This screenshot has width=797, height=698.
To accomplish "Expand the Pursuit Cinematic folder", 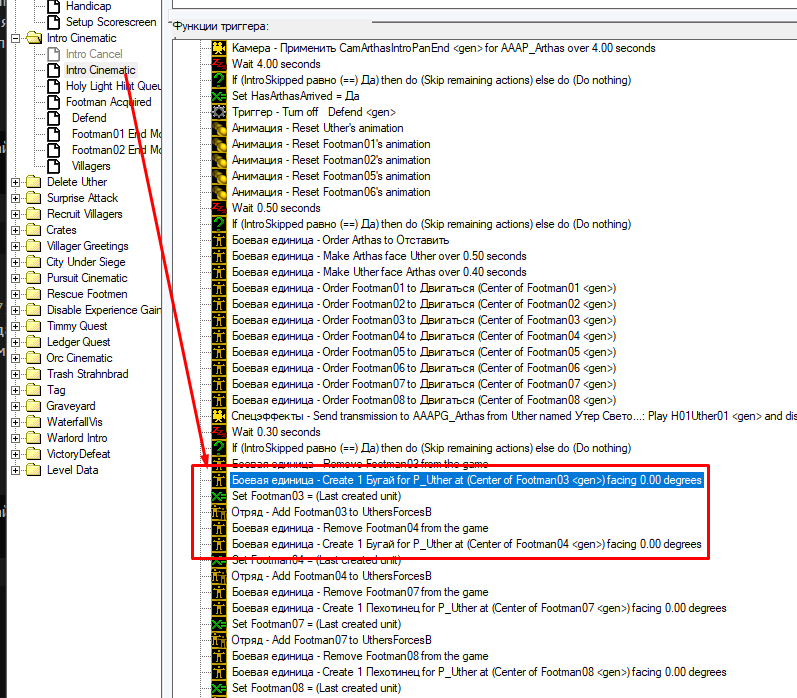I will click(16, 278).
